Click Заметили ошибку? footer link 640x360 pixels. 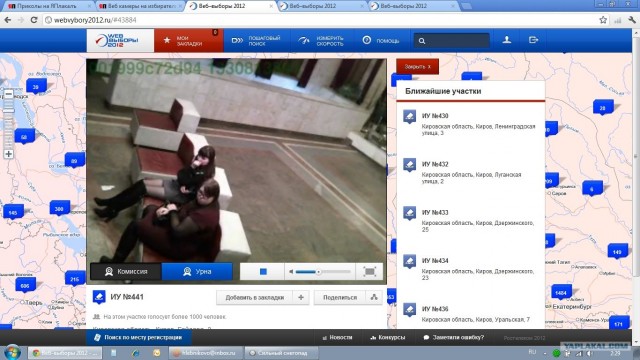point(453,338)
